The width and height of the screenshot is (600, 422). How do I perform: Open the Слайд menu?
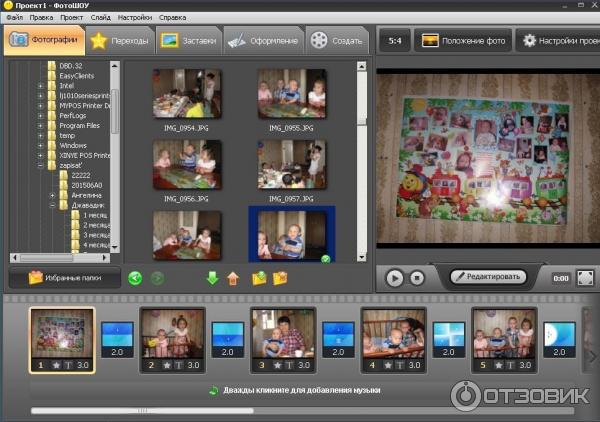[x=100, y=17]
